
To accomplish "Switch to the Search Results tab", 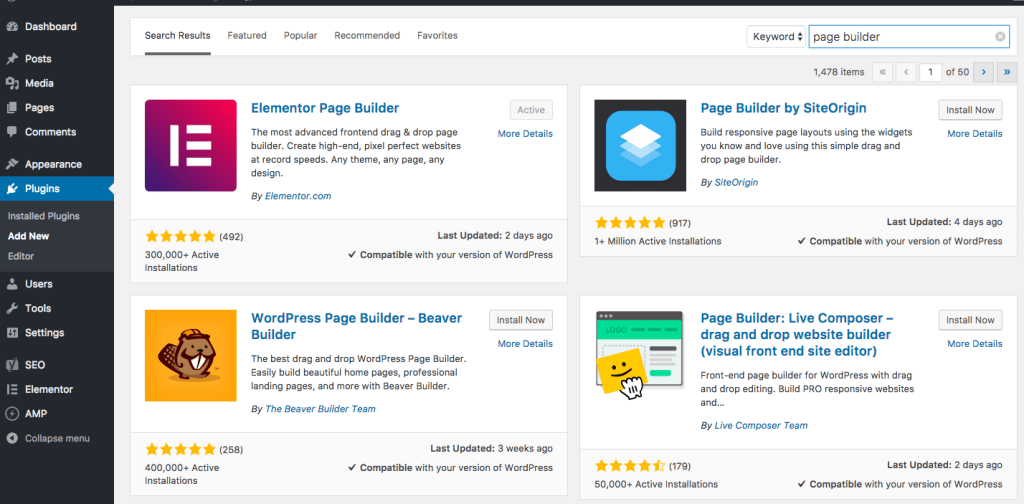I will coord(178,35).
